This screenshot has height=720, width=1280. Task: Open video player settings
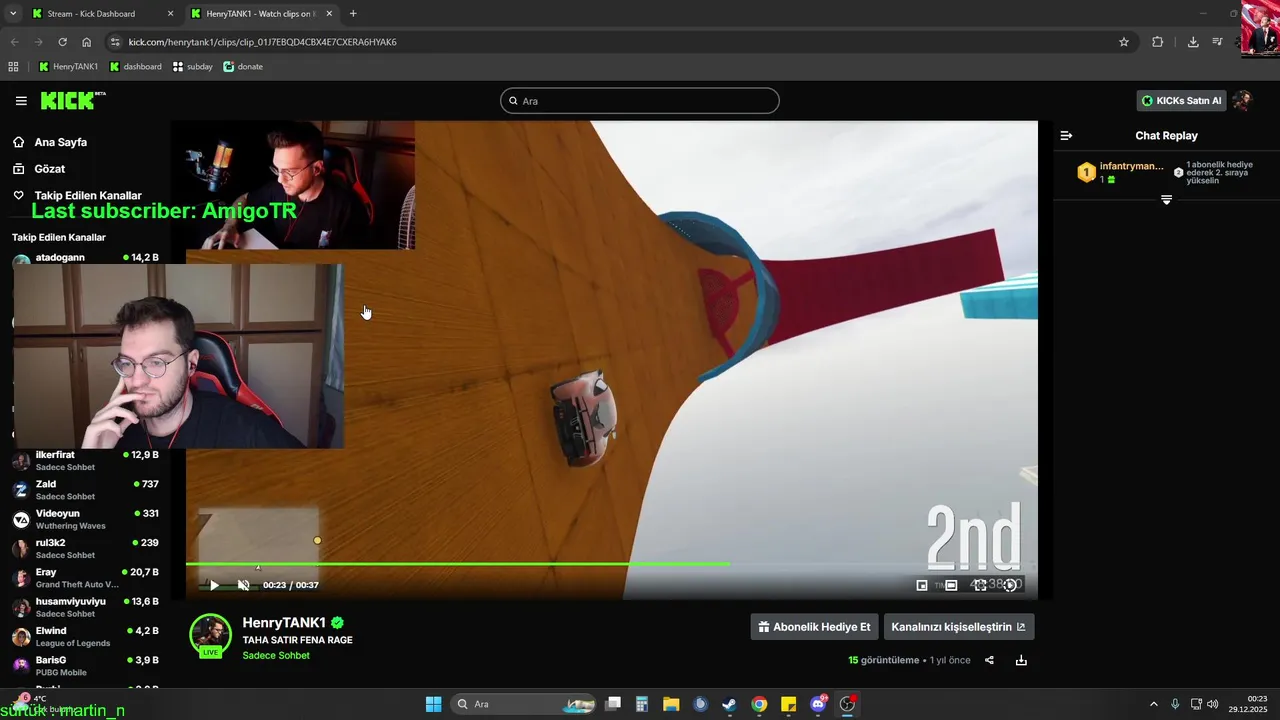pyautogui.click(x=1010, y=585)
